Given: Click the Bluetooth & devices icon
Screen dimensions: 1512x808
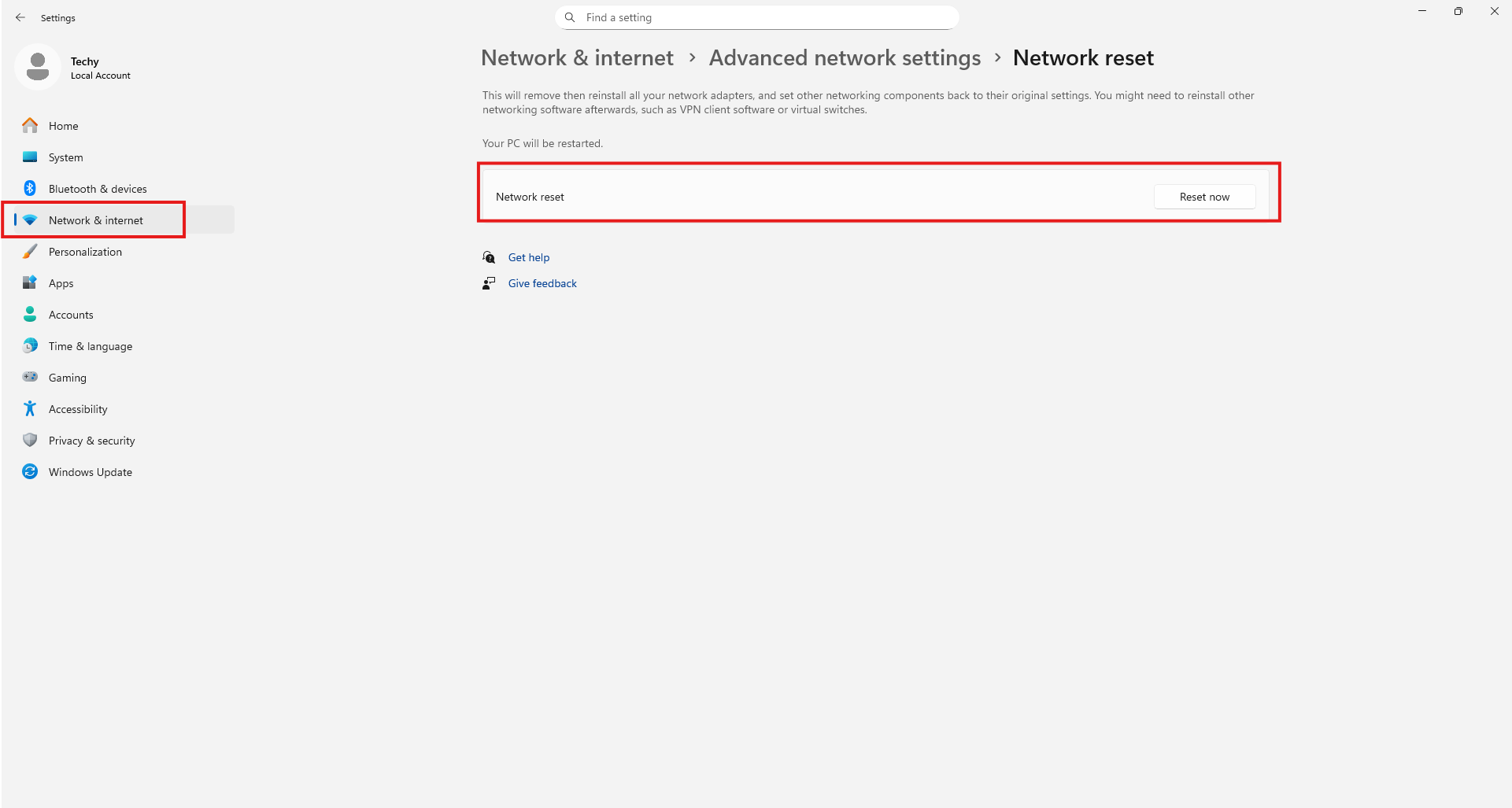Looking at the screenshot, I should tap(30, 189).
